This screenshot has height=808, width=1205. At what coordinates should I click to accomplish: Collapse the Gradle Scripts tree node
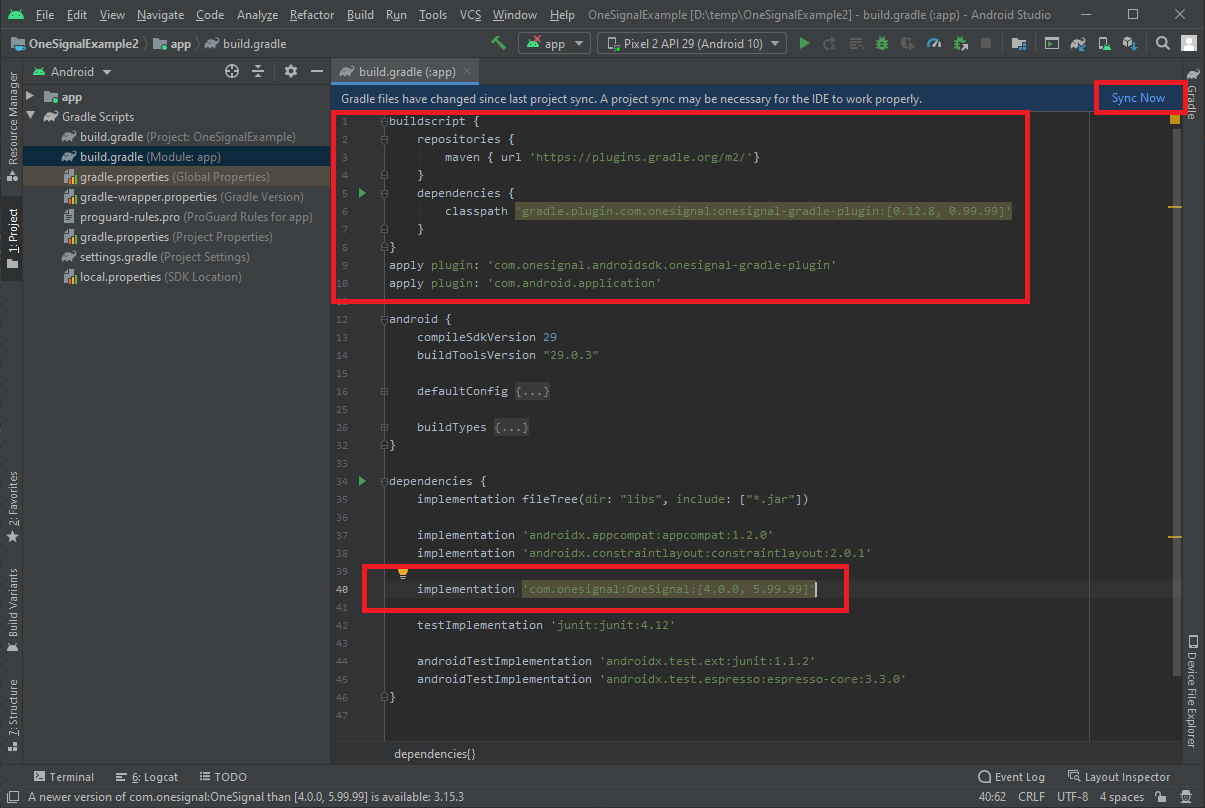[31, 117]
